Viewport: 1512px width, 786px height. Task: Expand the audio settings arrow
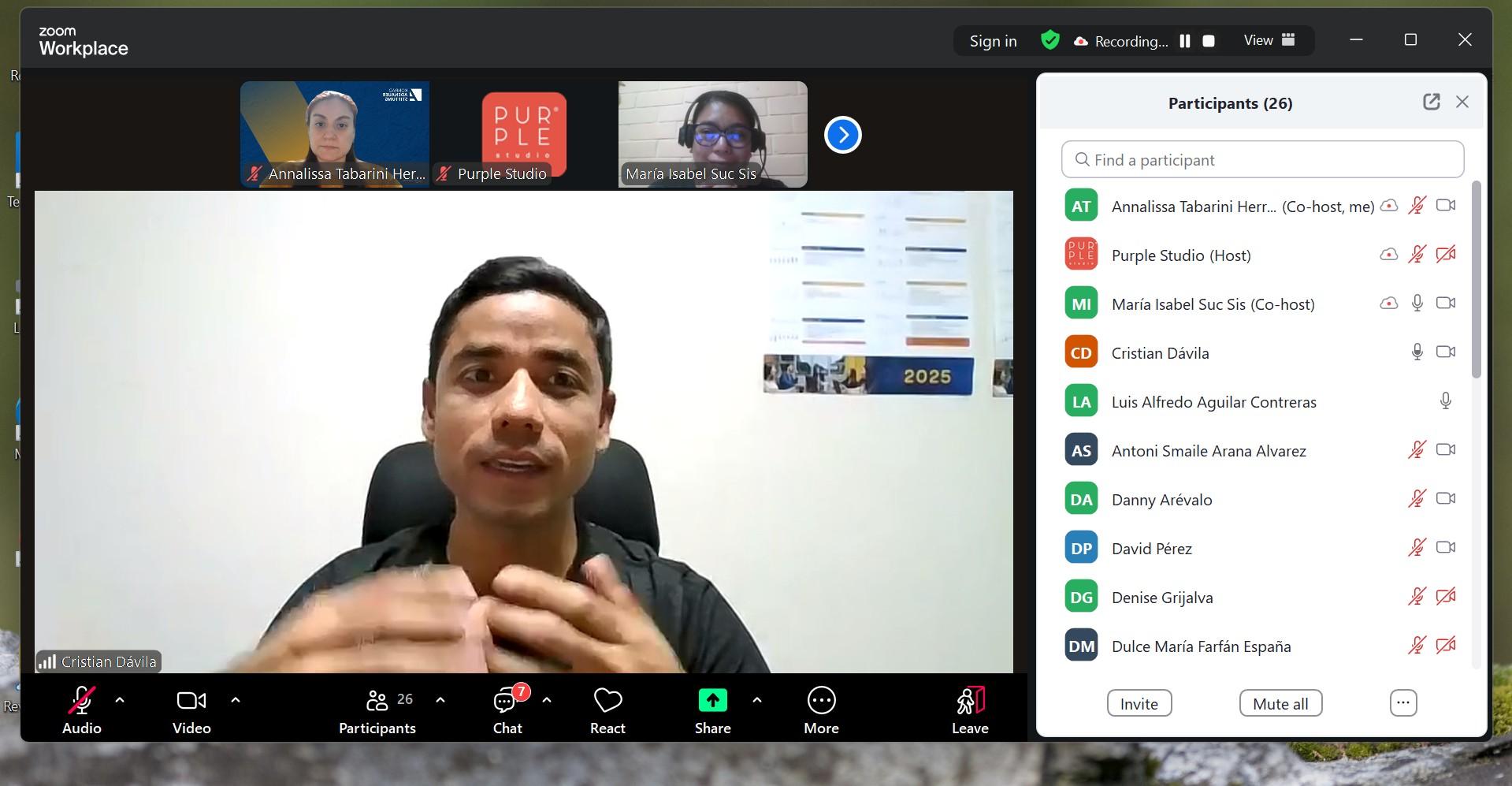point(120,700)
